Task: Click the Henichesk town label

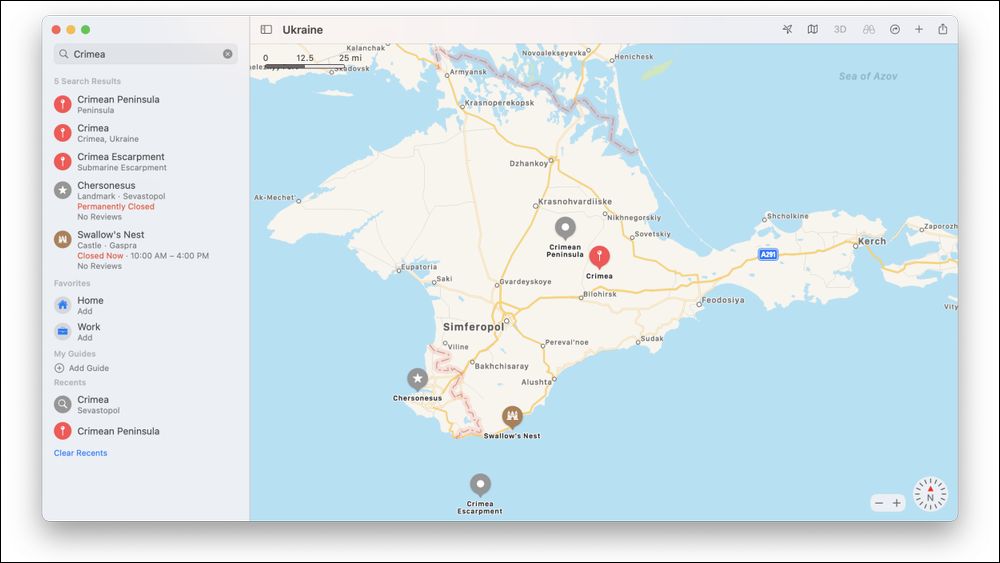Action: click(634, 57)
